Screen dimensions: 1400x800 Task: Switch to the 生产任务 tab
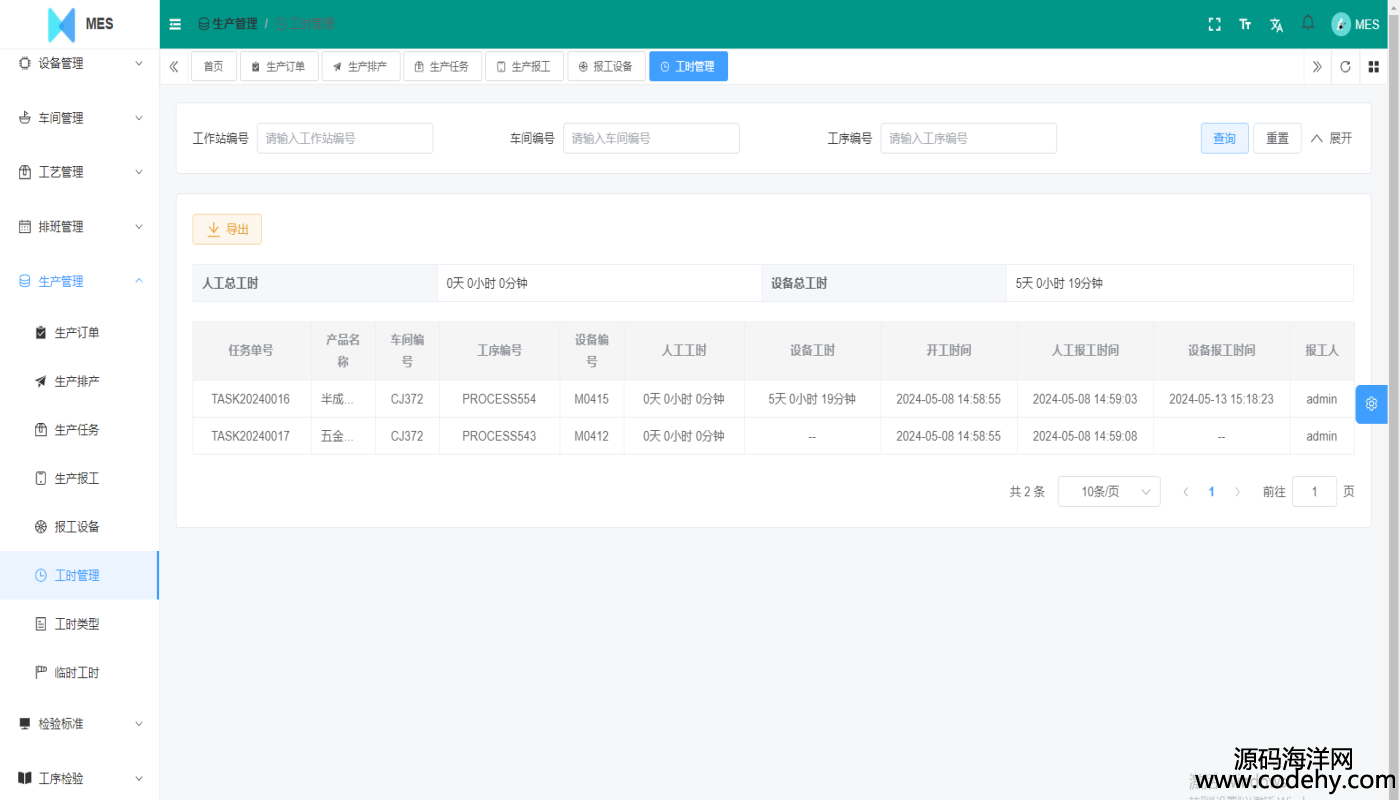(x=443, y=67)
